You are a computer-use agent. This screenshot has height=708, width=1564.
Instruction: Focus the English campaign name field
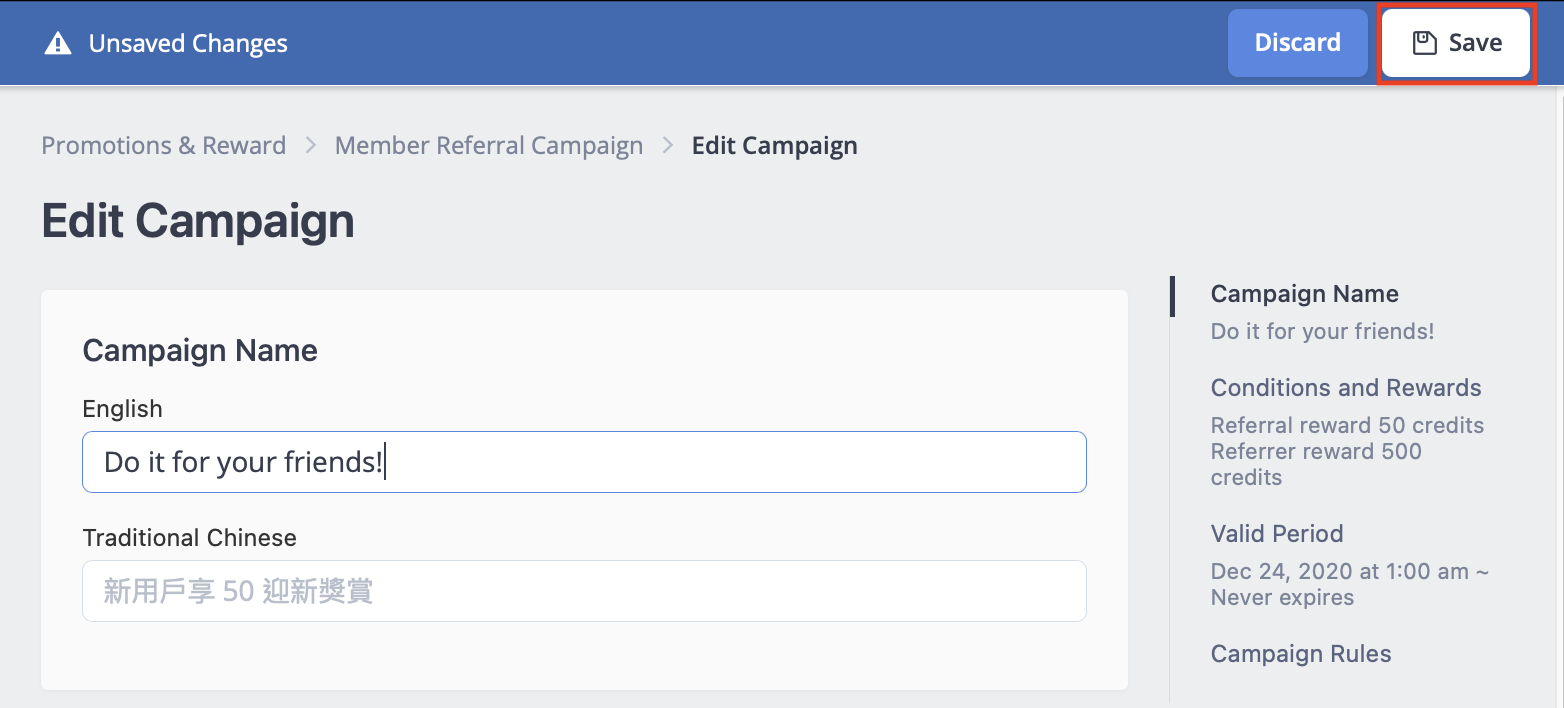coord(584,462)
